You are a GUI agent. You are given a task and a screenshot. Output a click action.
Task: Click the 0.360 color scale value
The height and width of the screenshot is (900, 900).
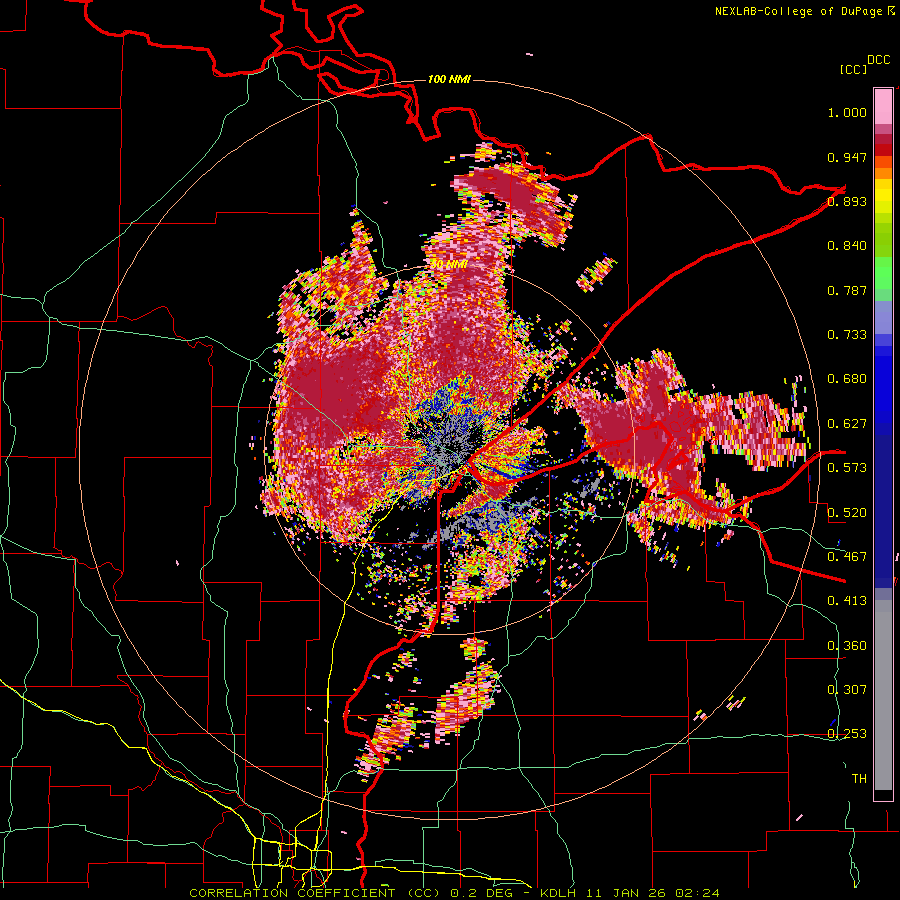(847, 645)
